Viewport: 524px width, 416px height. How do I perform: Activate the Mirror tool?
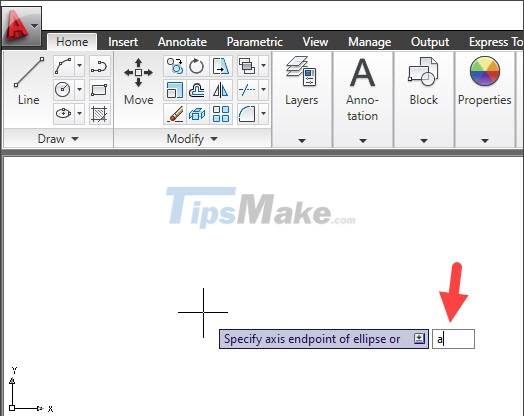coord(221,90)
